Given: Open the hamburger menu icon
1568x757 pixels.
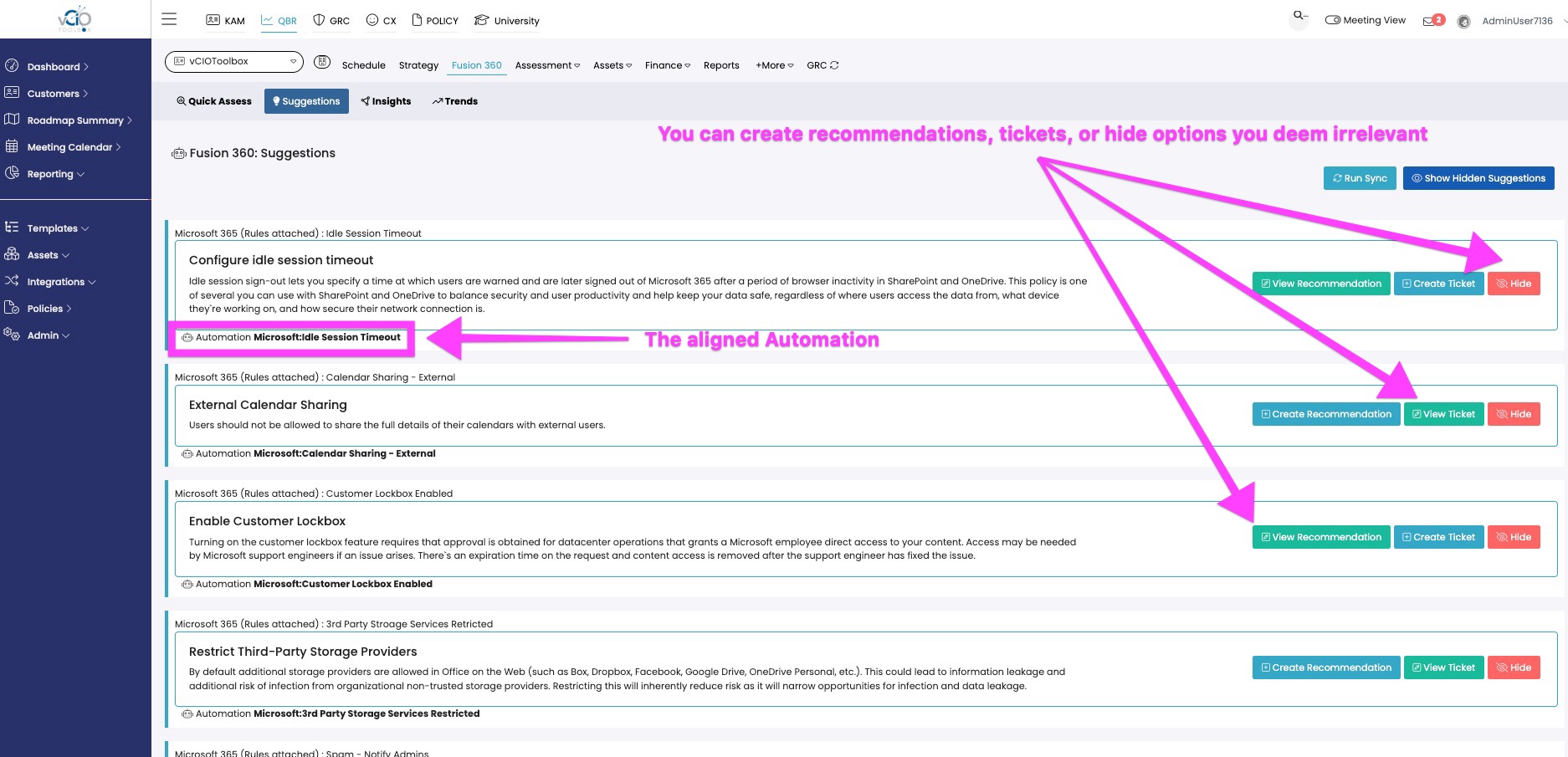Looking at the screenshot, I should click(169, 19).
